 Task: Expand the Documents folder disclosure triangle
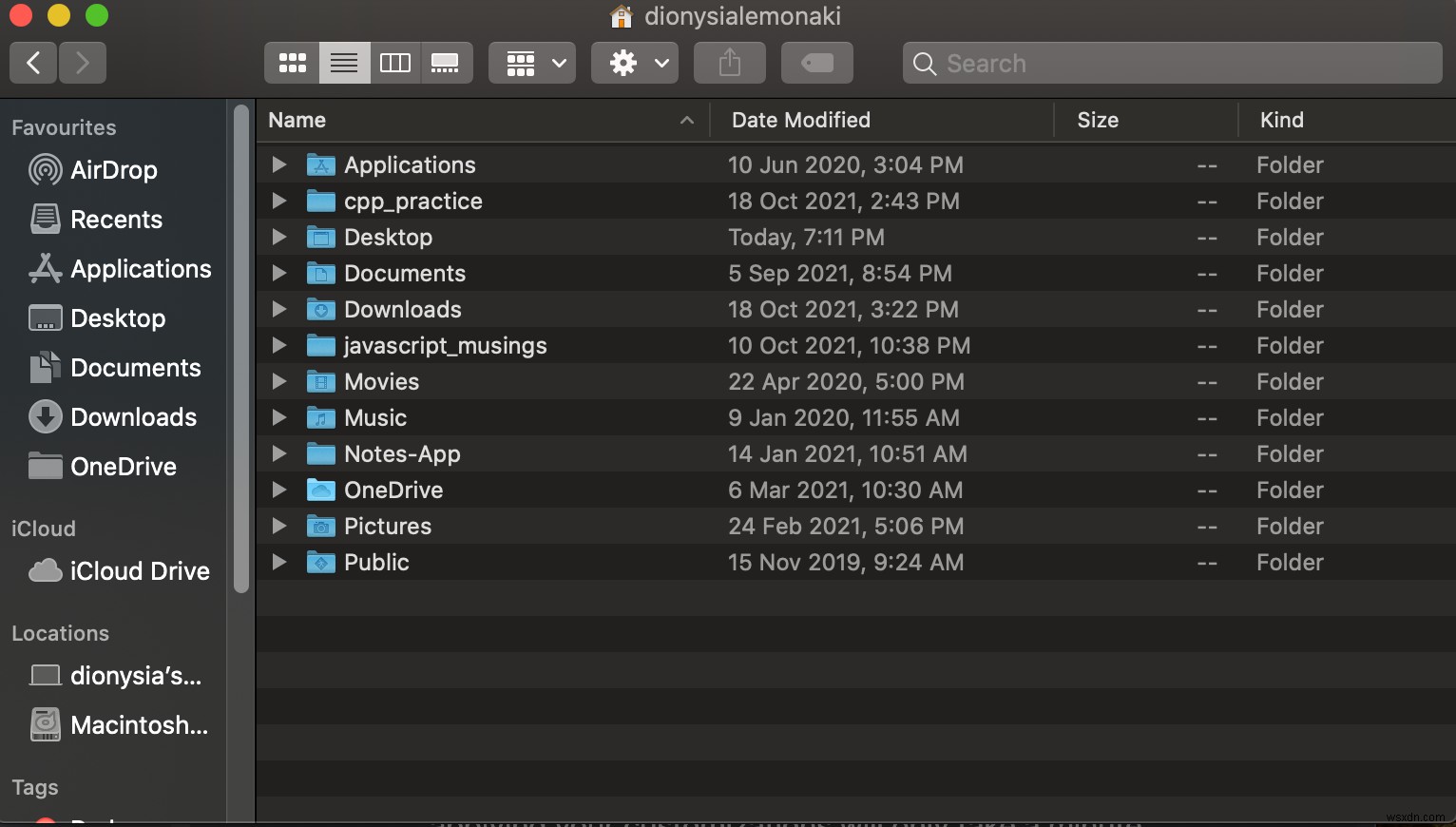278,274
